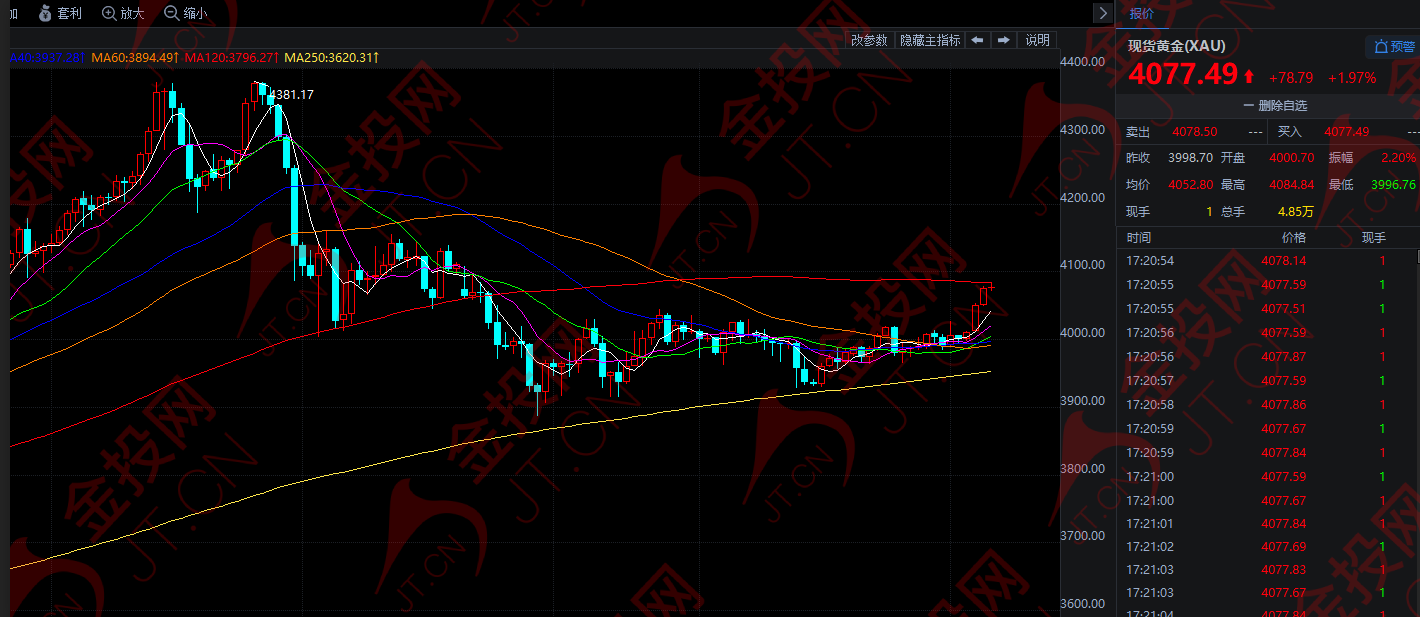This screenshot has width=1420, height=617.
Task: Zoom in the chart with 放大
Action: (123, 13)
